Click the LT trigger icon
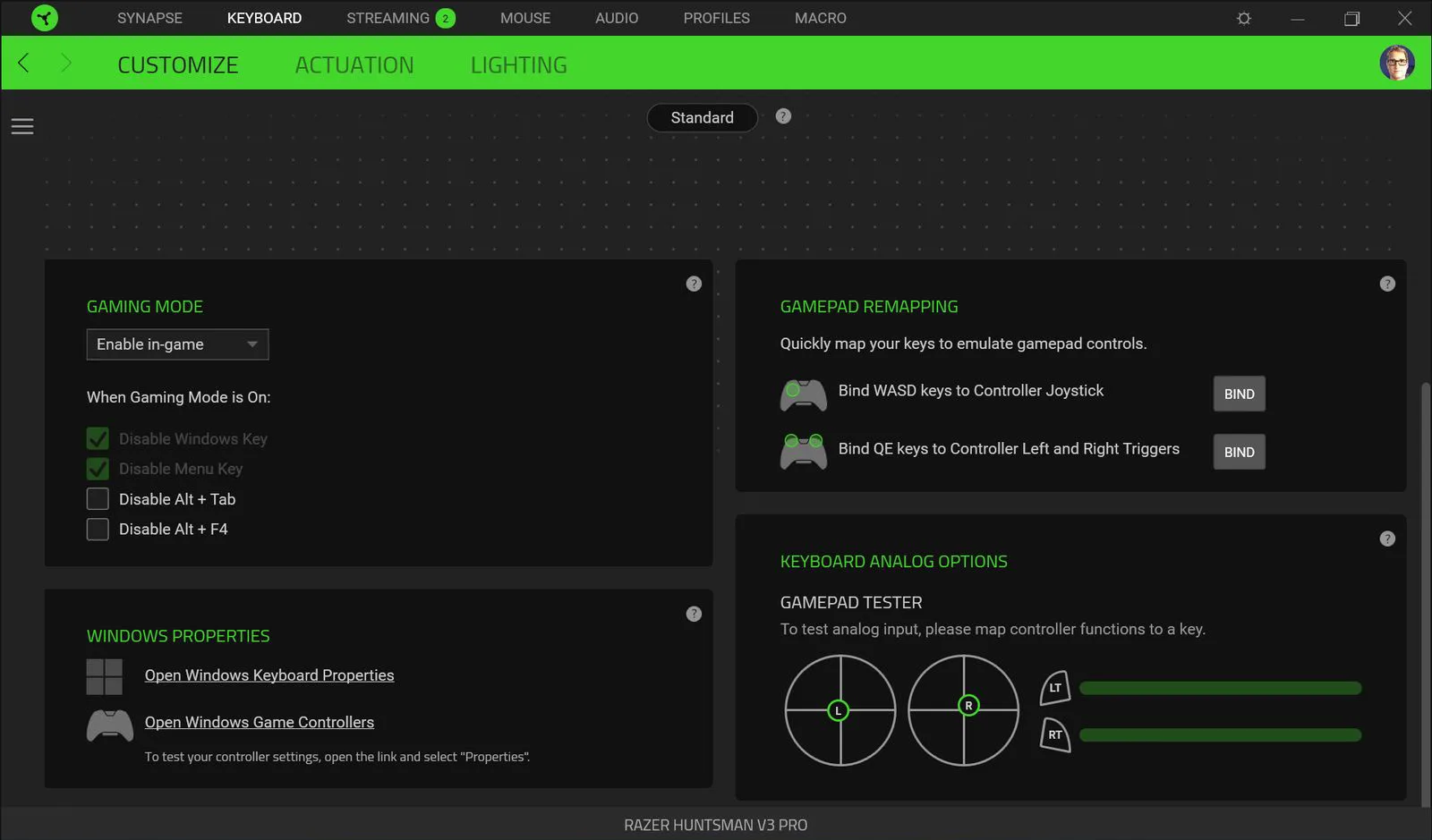The image size is (1432, 840). pyautogui.click(x=1055, y=688)
